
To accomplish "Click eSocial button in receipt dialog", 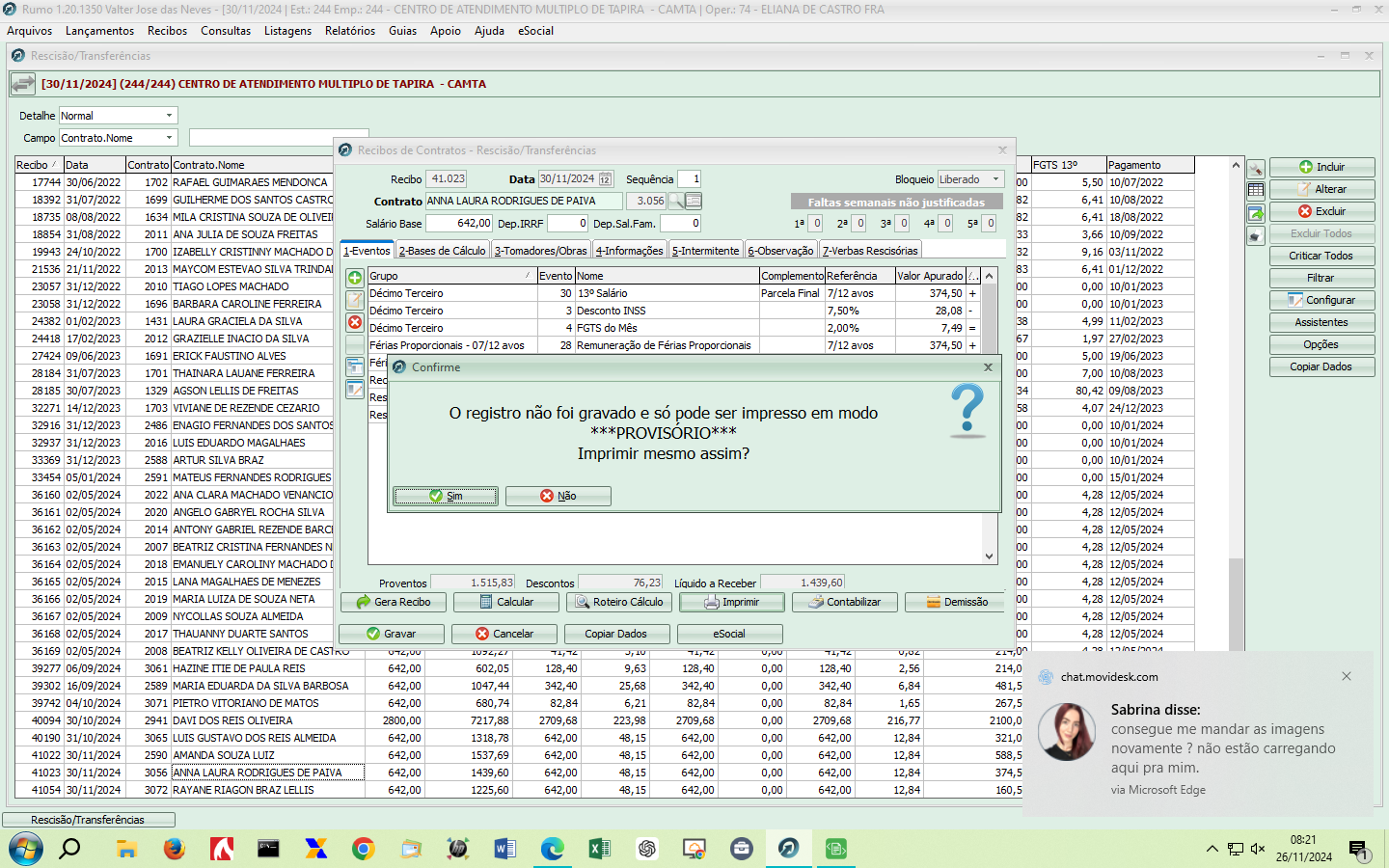I will click(729, 634).
